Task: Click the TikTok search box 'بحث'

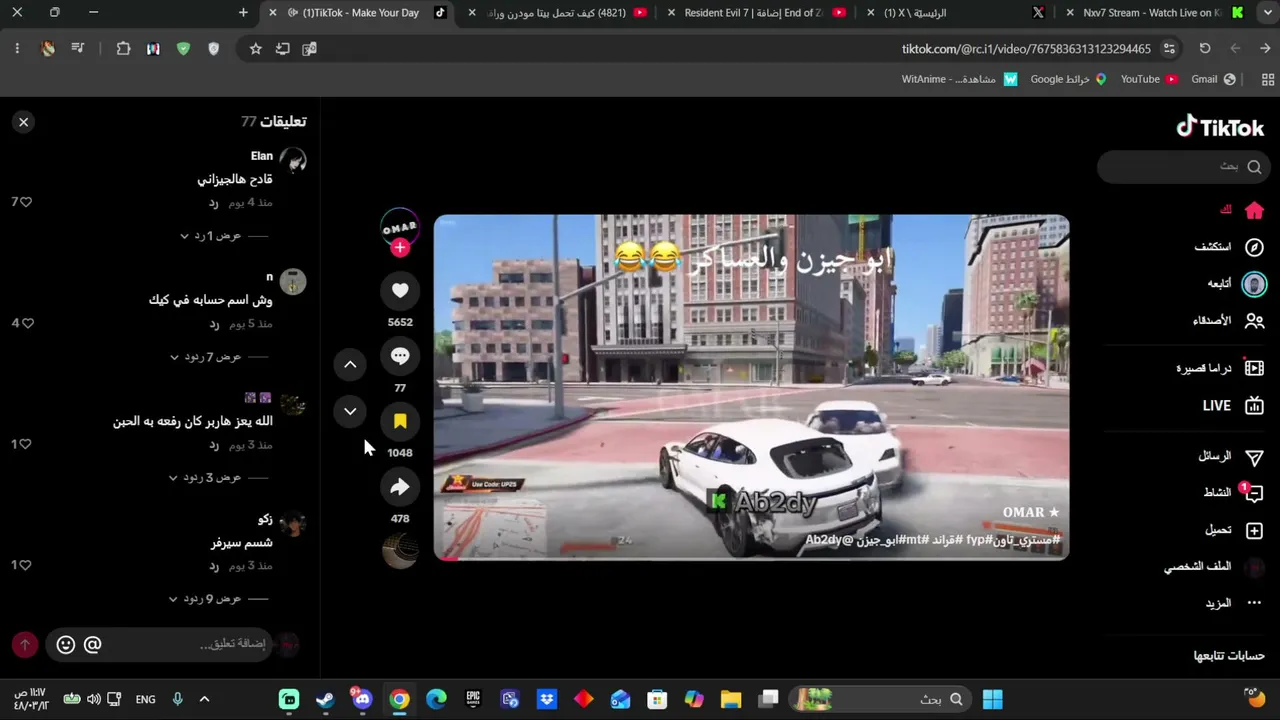Action: (x=1184, y=167)
